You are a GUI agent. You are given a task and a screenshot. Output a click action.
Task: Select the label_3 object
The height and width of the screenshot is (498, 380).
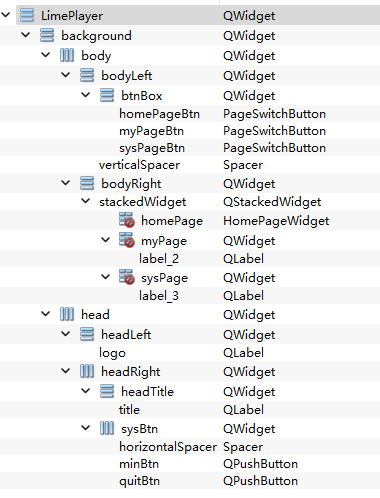tap(159, 296)
